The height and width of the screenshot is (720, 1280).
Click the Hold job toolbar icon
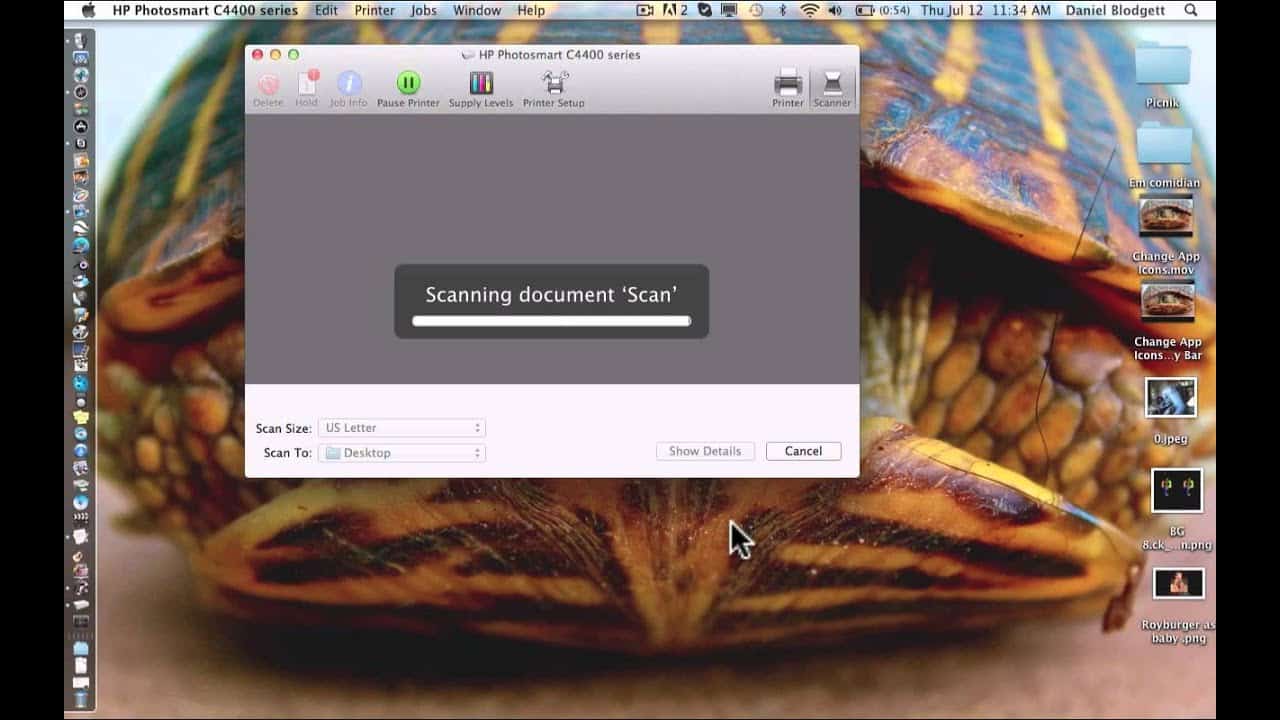[306, 84]
